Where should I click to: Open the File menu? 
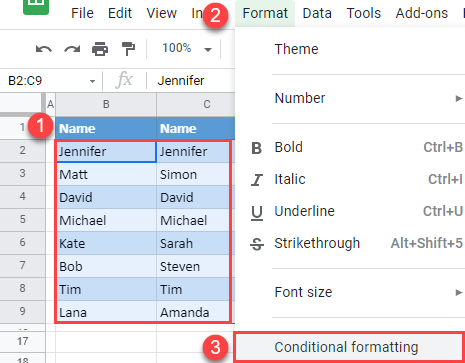(82, 13)
